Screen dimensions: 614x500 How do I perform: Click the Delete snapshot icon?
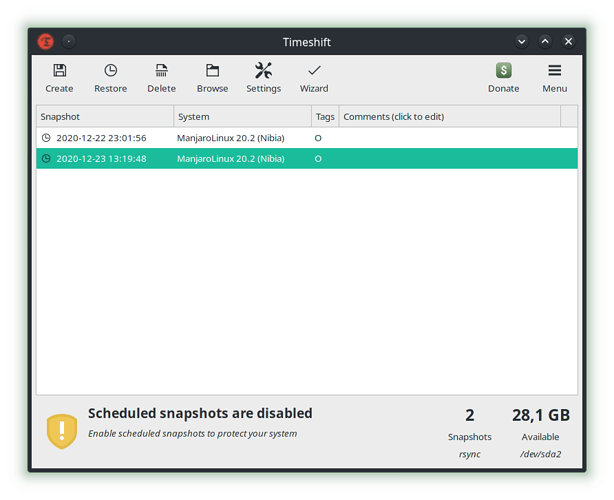pos(161,71)
